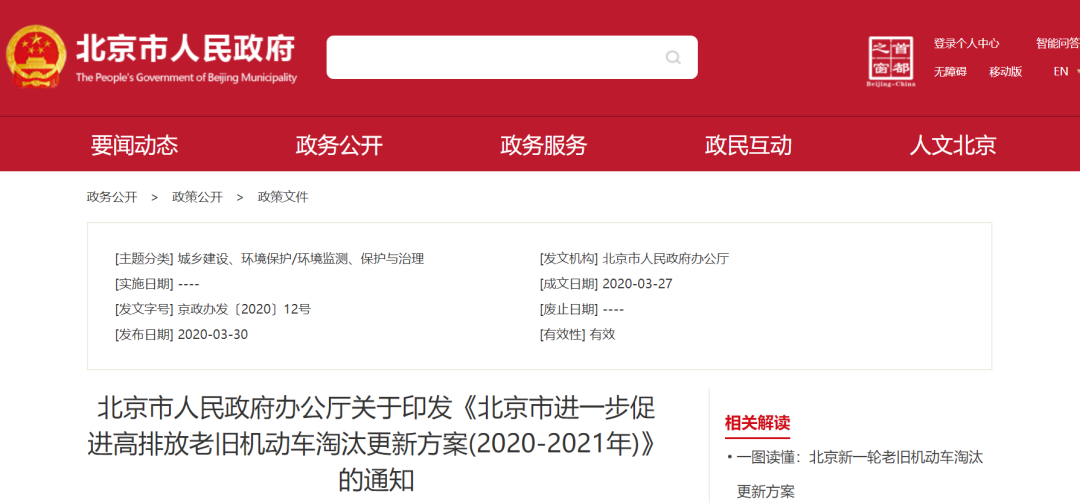Open 一图读懂 related interpretation link
1080x503 pixels.
(858, 474)
